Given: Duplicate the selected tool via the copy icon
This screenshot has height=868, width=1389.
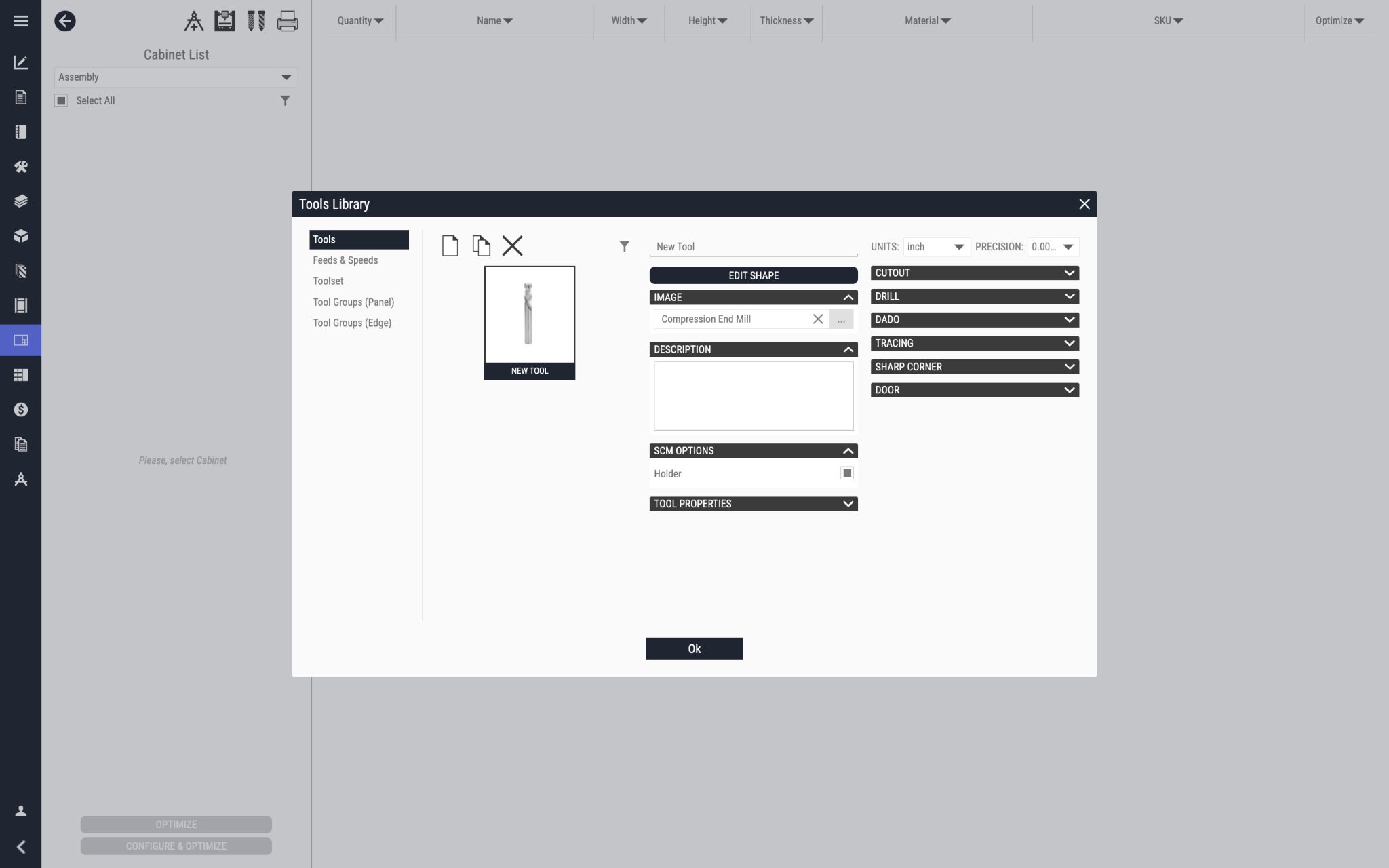Looking at the screenshot, I should coord(481,245).
